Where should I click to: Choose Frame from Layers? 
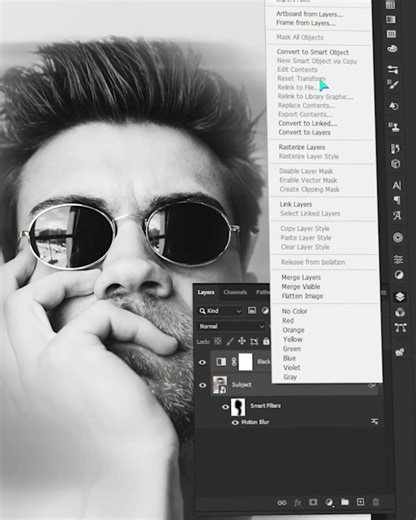(306, 23)
